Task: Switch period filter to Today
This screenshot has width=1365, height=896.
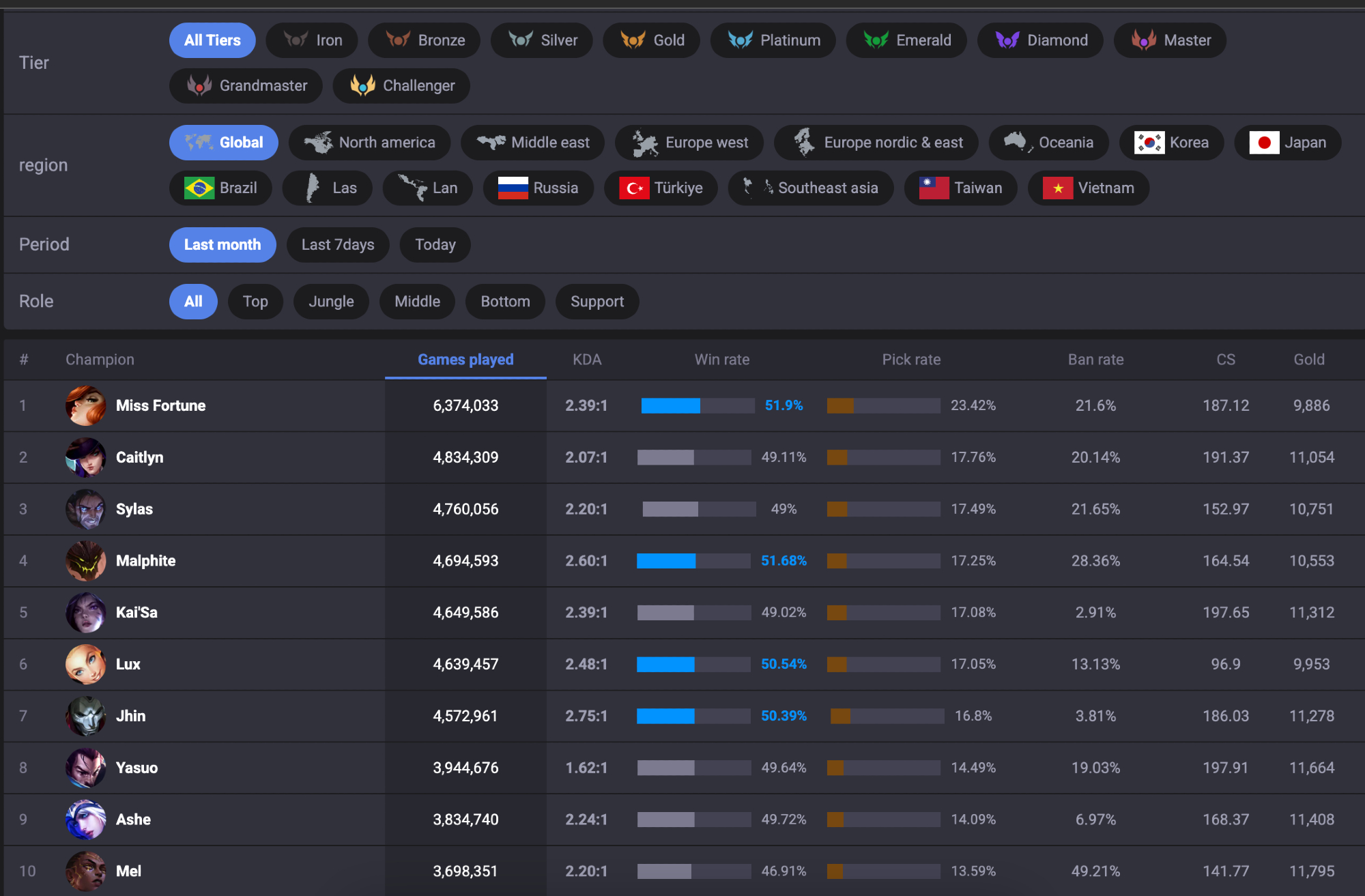Action: point(435,245)
